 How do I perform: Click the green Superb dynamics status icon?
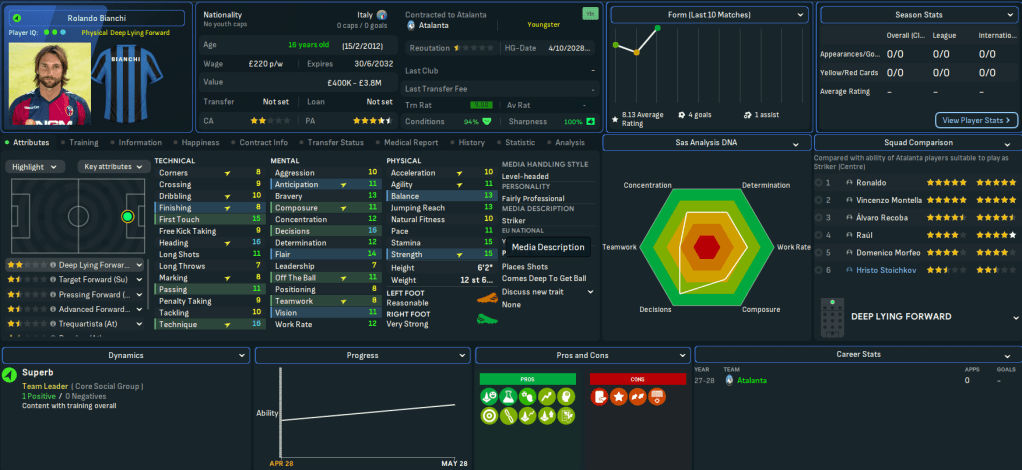pyautogui.click(x=9, y=375)
